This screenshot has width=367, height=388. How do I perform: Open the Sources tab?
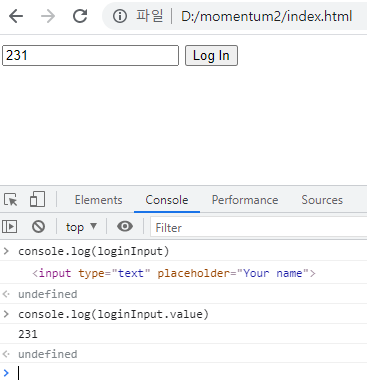pyautogui.click(x=322, y=200)
